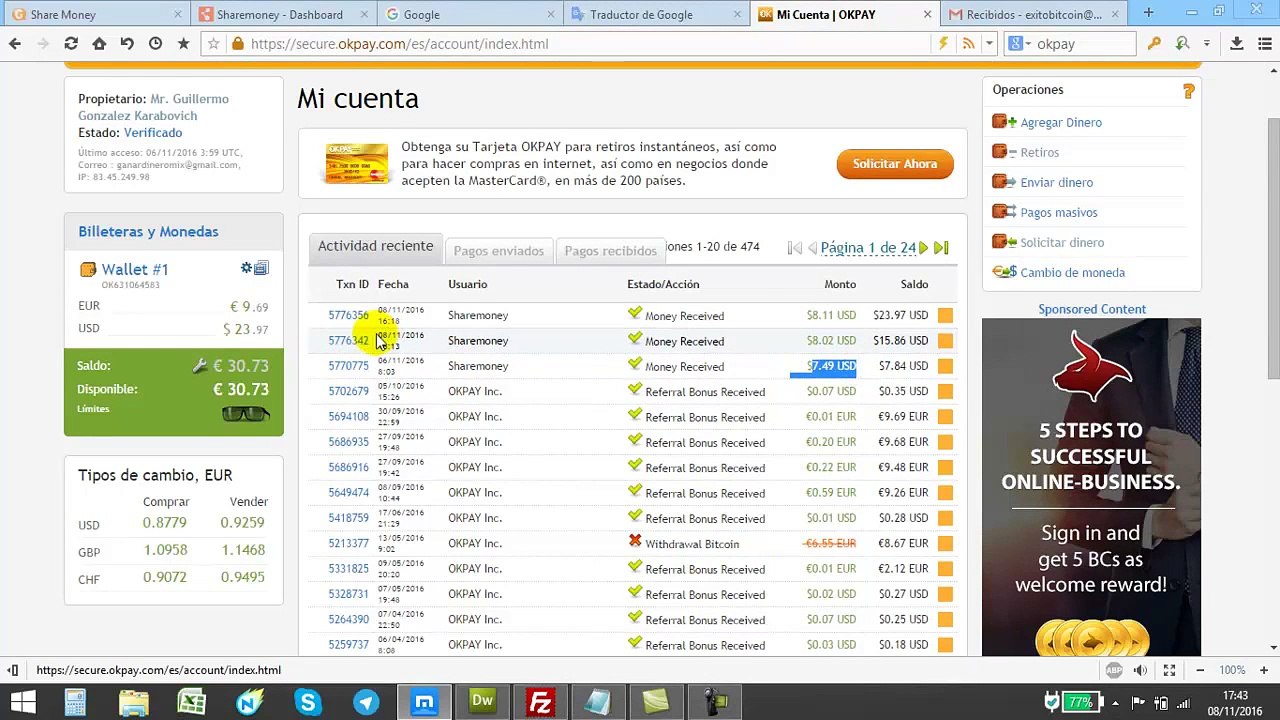Open the favorites star in toolbar
This screenshot has height=720, width=1280.
click(x=183, y=44)
